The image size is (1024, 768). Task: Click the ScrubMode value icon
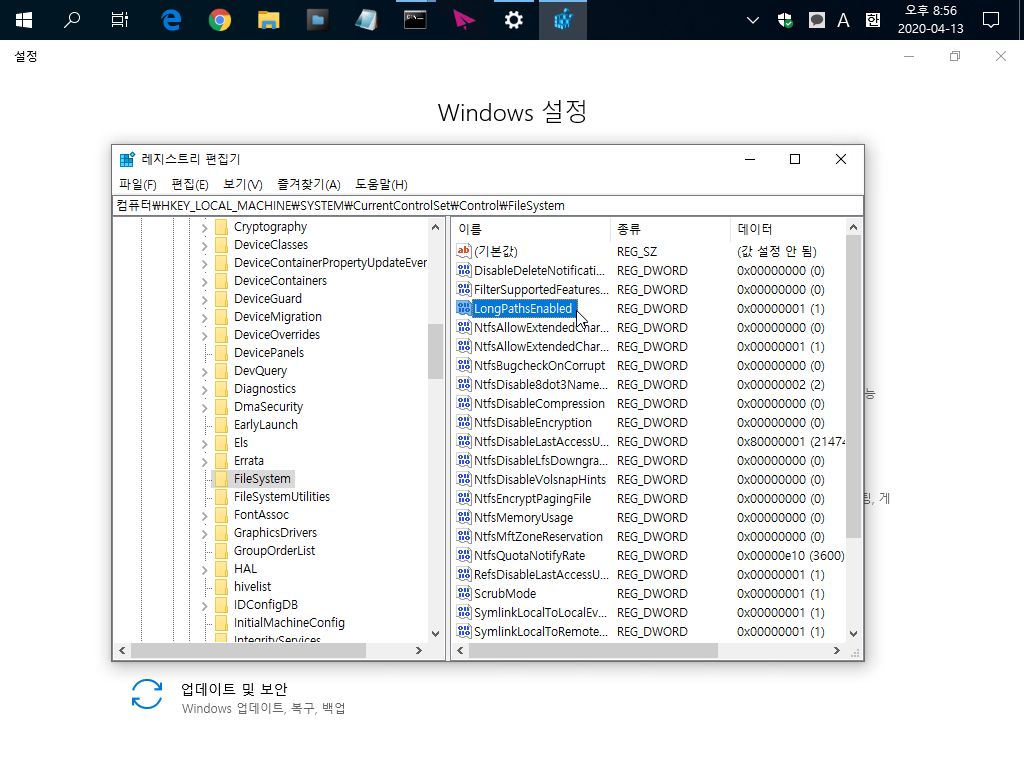click(464, 593)
